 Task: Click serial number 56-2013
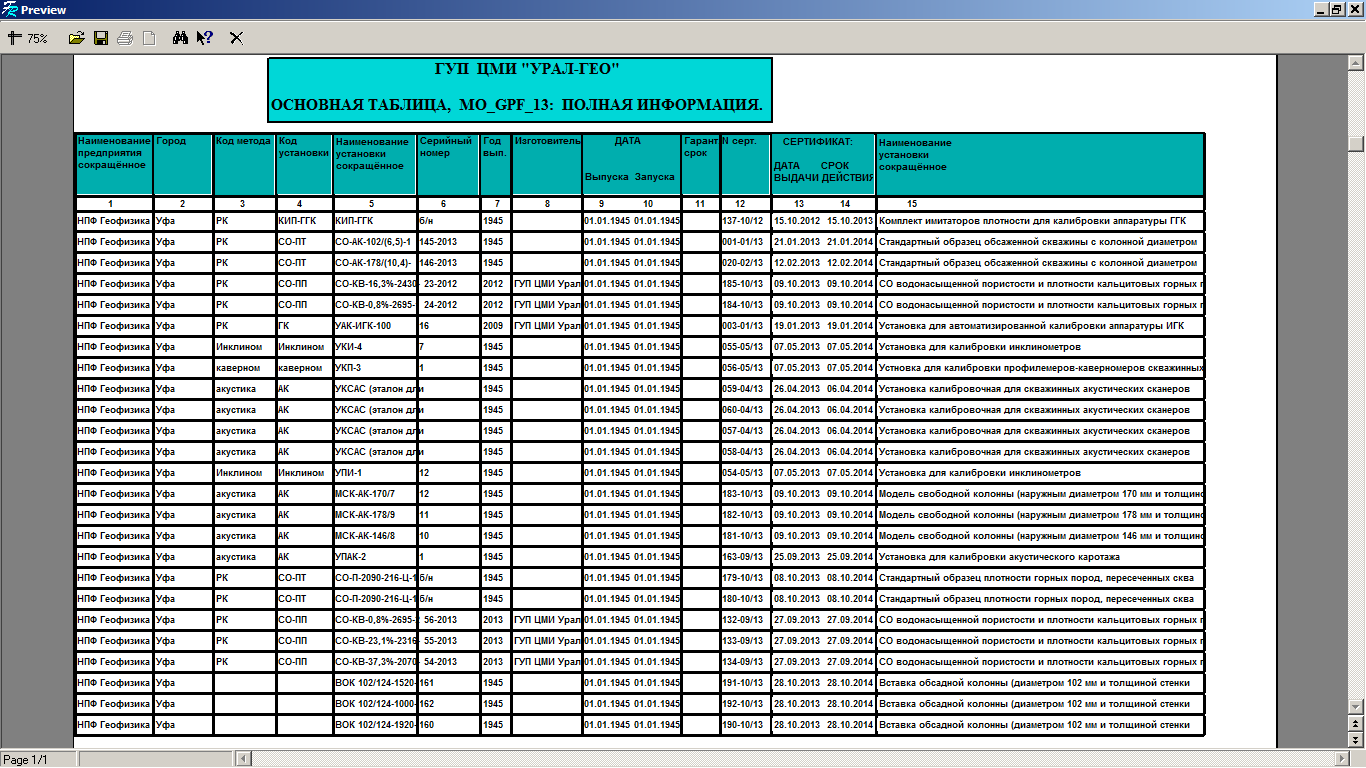tap(441, 620)
